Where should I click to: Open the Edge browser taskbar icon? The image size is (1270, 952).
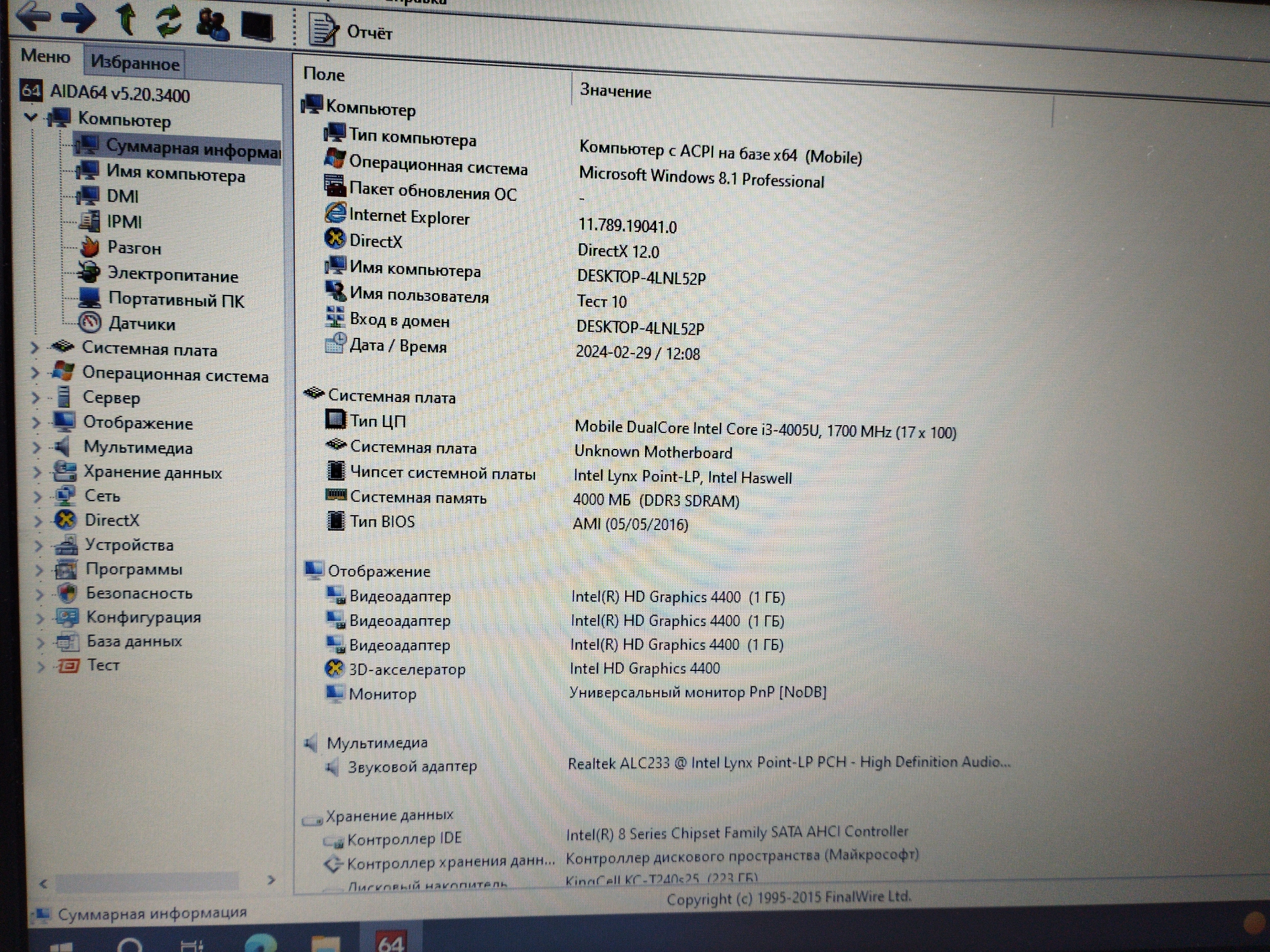[x=261, y=943]
